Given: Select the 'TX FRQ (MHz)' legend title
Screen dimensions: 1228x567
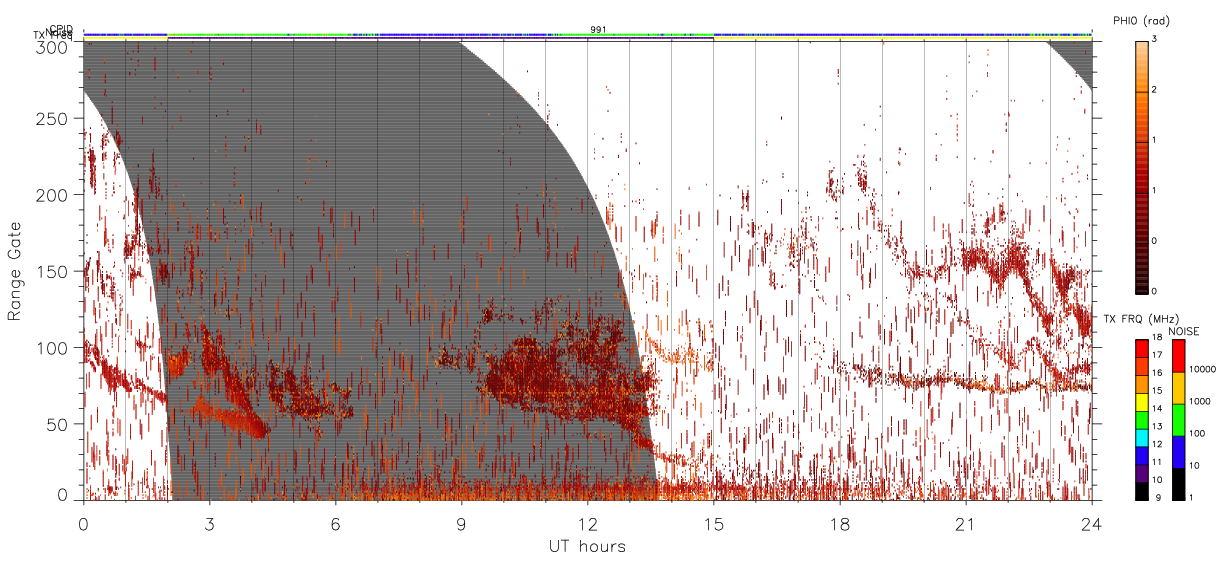Looking at the screenshot, I should point(1141,319).
